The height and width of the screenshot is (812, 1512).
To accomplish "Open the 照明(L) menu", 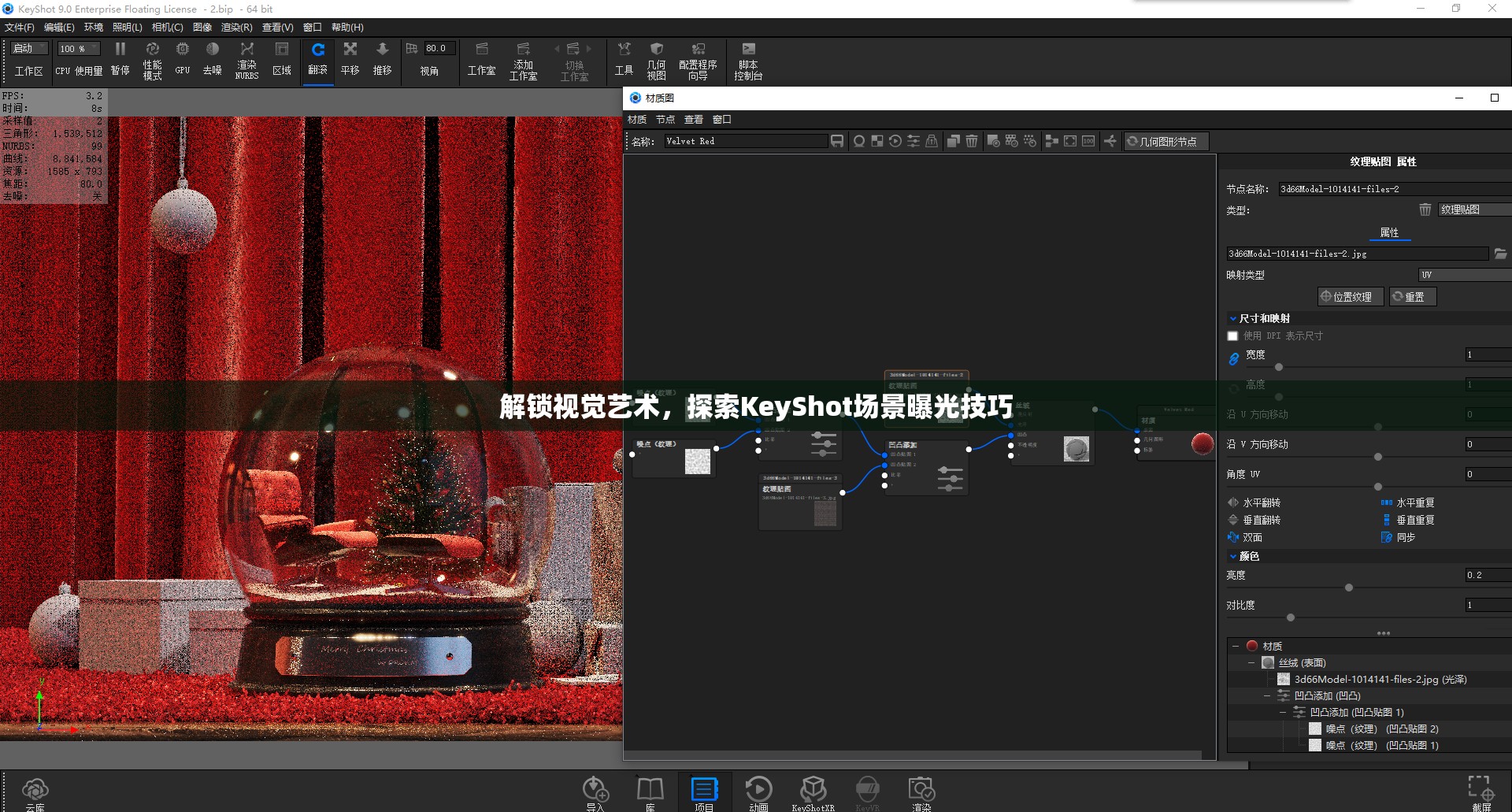I will point(128,28).
